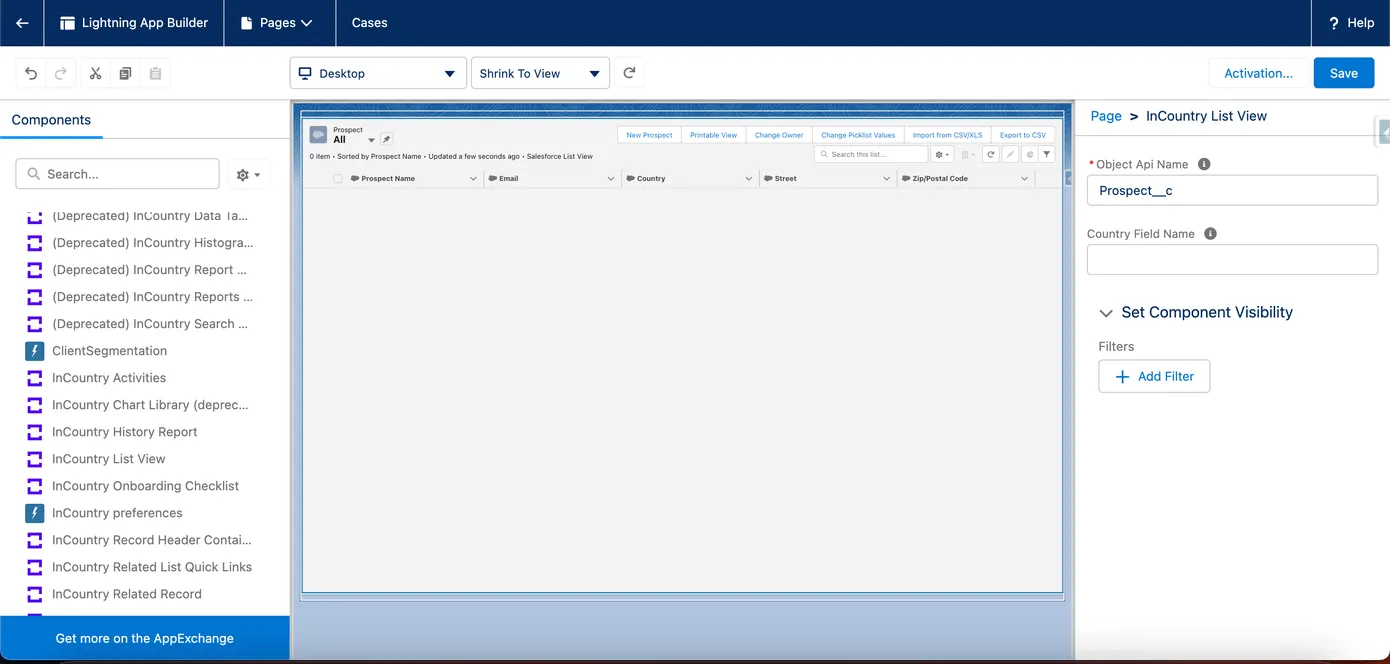Go back with the left arrow
Viewport: 1390px width, 664px height.
click(22, 23)
